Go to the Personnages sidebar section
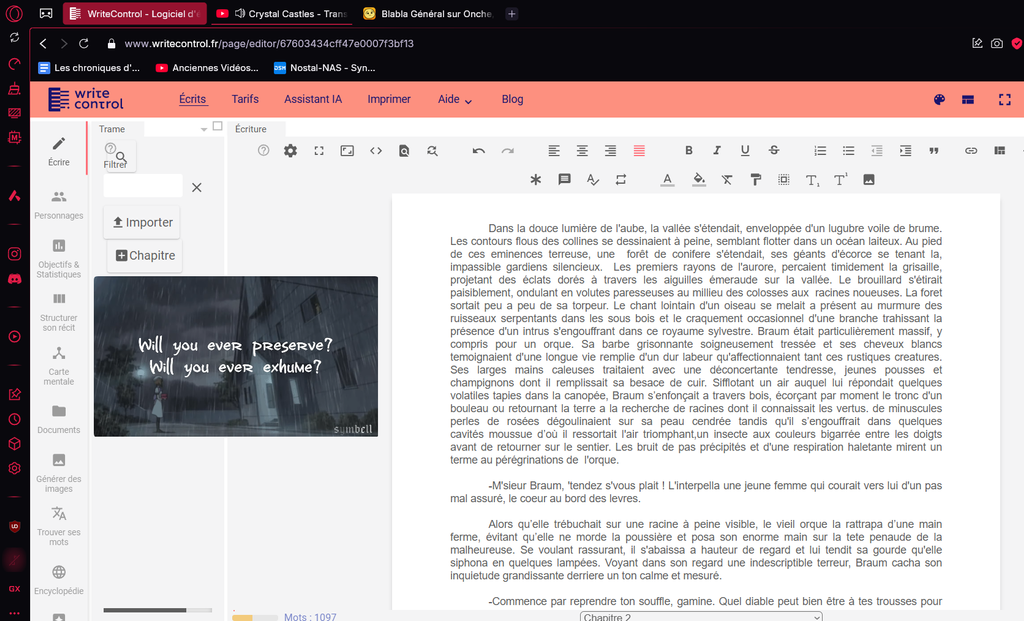 click(59, 204)
